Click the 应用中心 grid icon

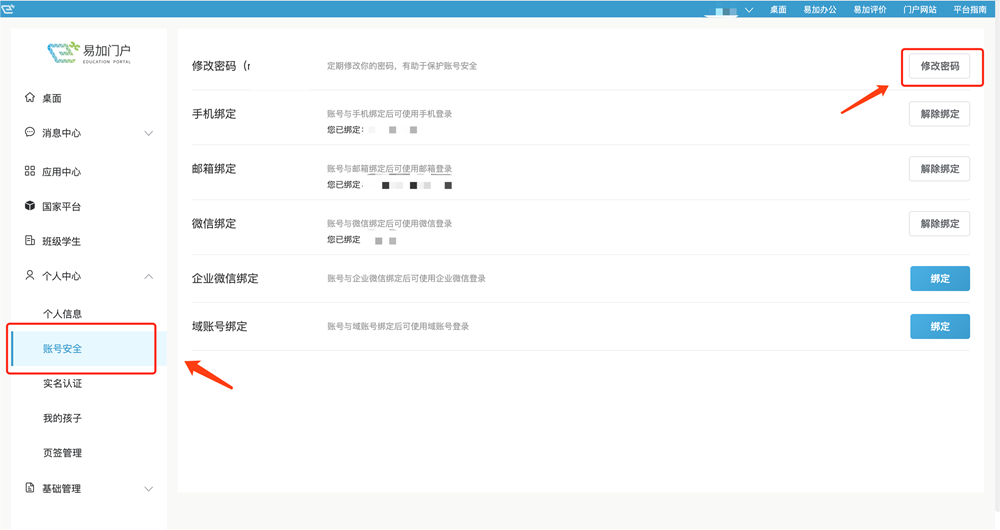29,171
